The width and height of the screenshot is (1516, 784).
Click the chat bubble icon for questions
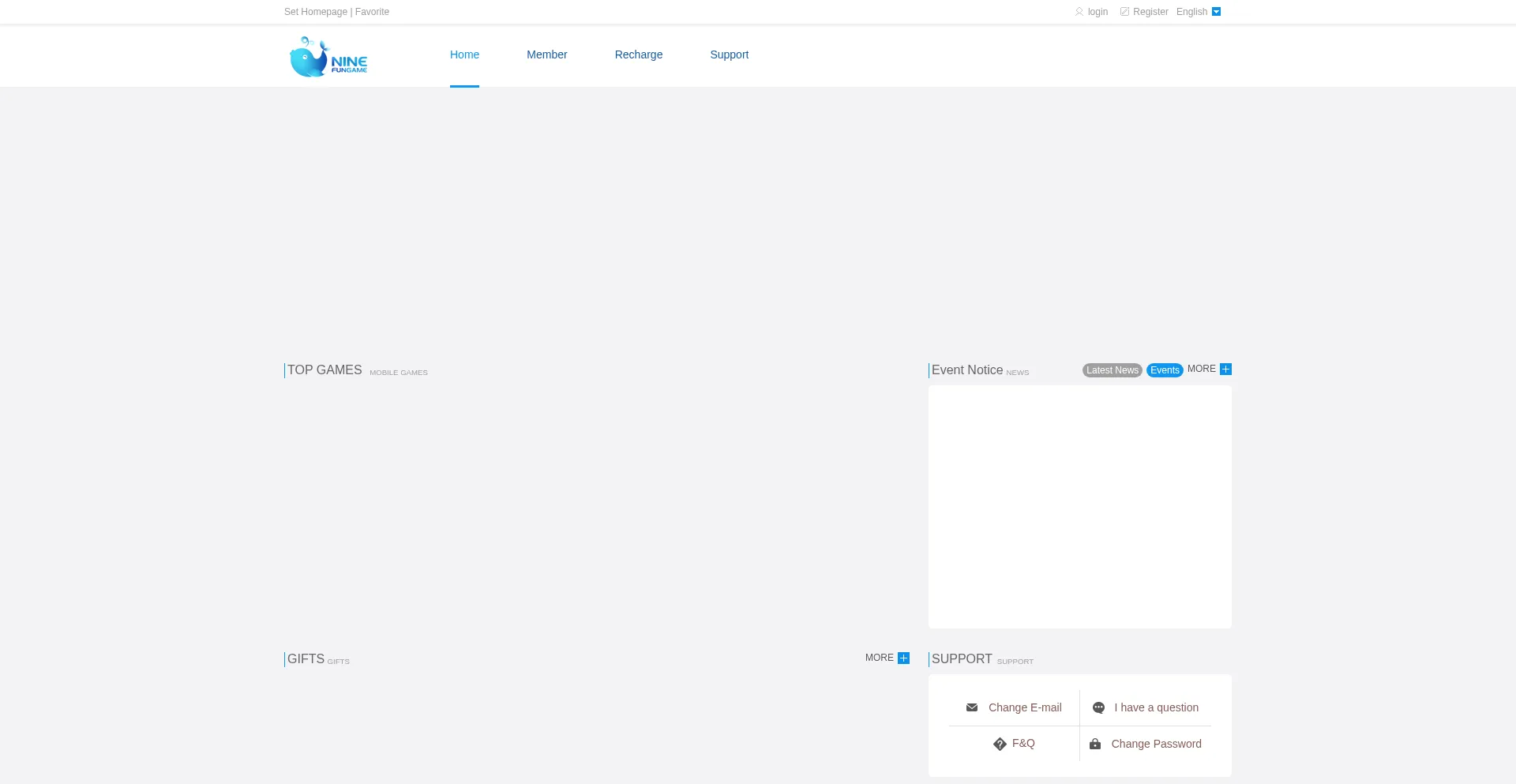pyautogui.click(x=1098, y=707)
